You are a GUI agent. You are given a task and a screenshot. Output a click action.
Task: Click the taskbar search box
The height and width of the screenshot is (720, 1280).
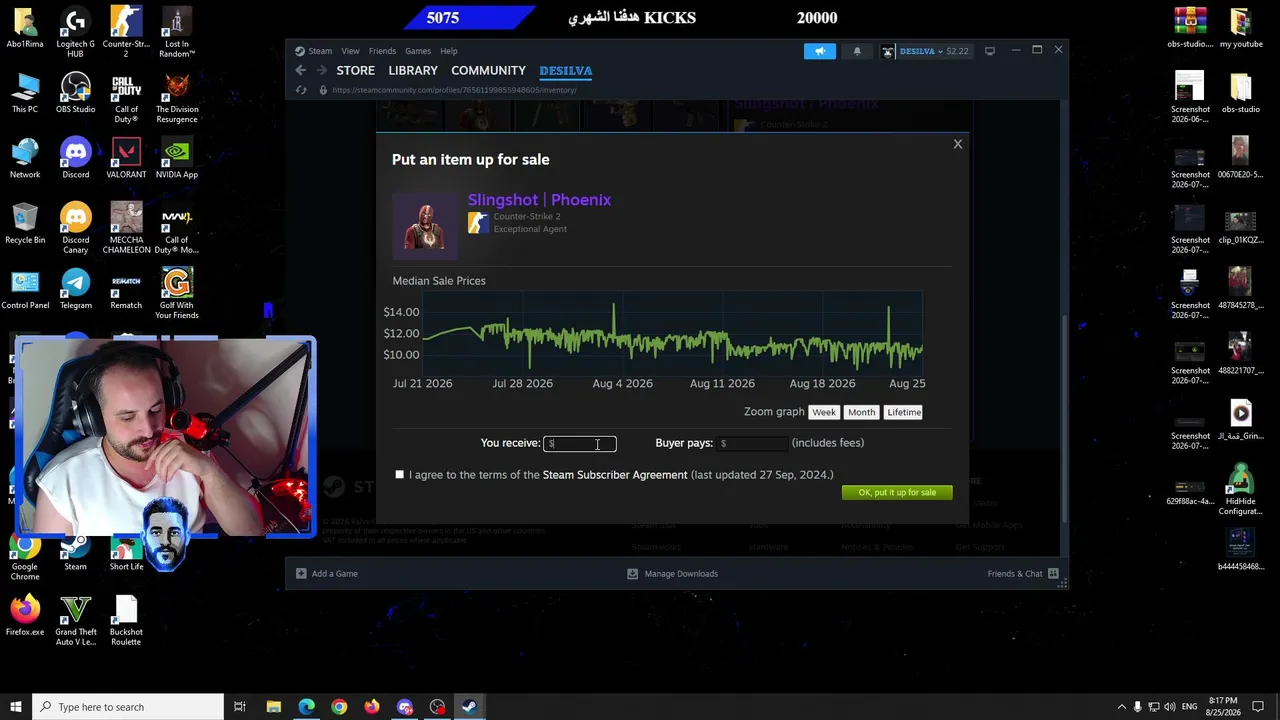(x=128, y=707)
